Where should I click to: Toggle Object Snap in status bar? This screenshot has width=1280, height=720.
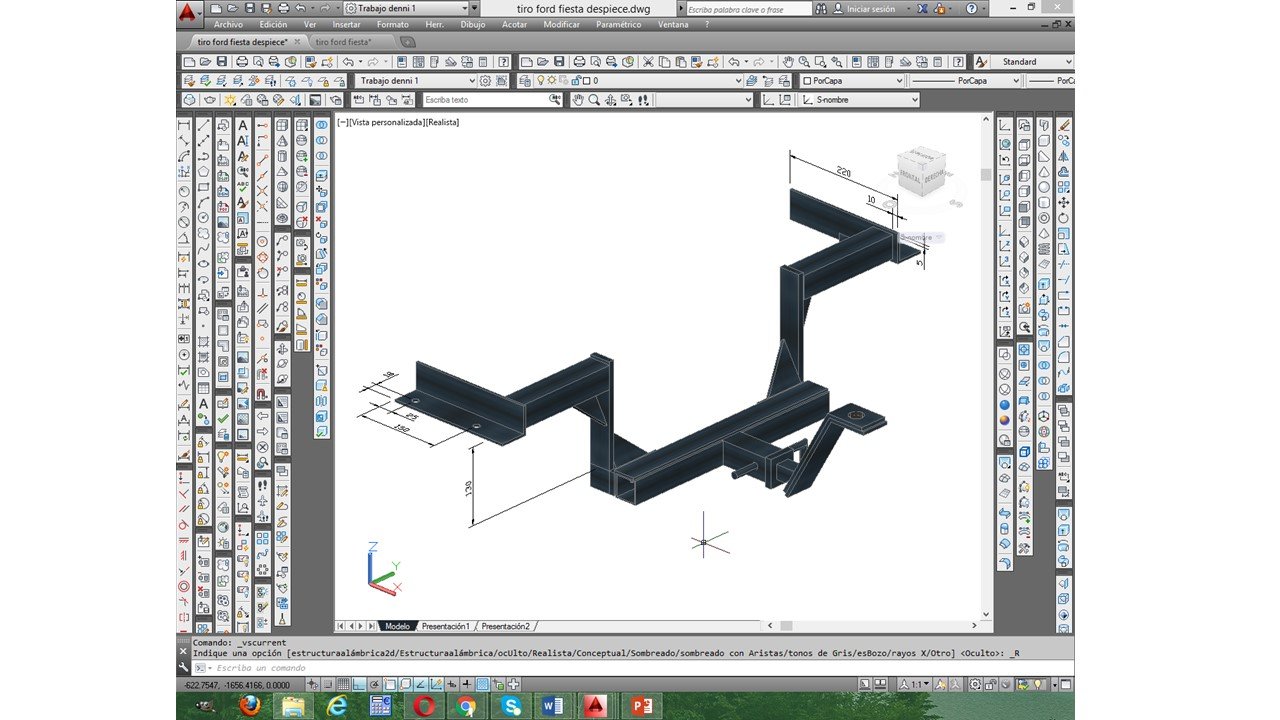pos(390,684)
